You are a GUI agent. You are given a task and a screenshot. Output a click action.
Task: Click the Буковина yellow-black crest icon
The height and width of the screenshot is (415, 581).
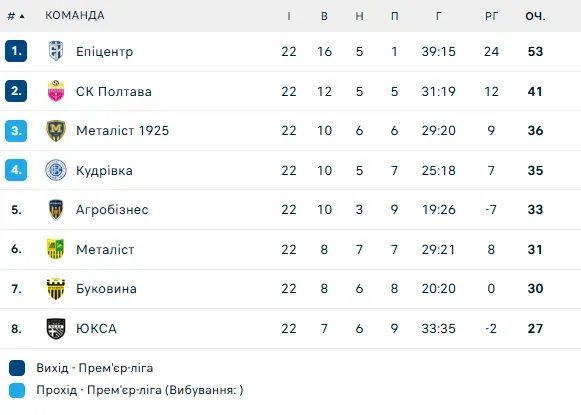point(56,289)
